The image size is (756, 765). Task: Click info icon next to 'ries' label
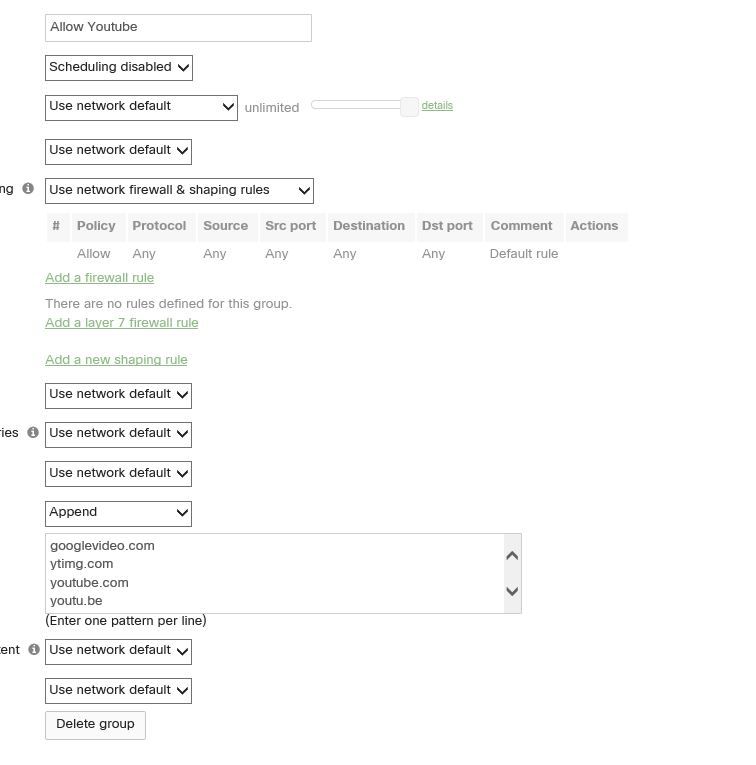point(33,432)
